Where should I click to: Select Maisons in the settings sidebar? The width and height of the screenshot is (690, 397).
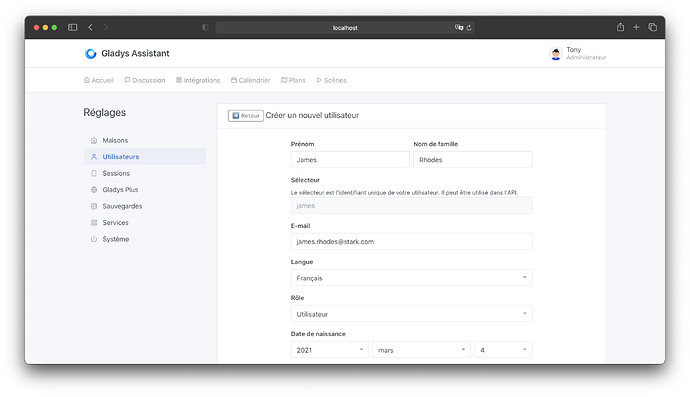tap(145, 140)
